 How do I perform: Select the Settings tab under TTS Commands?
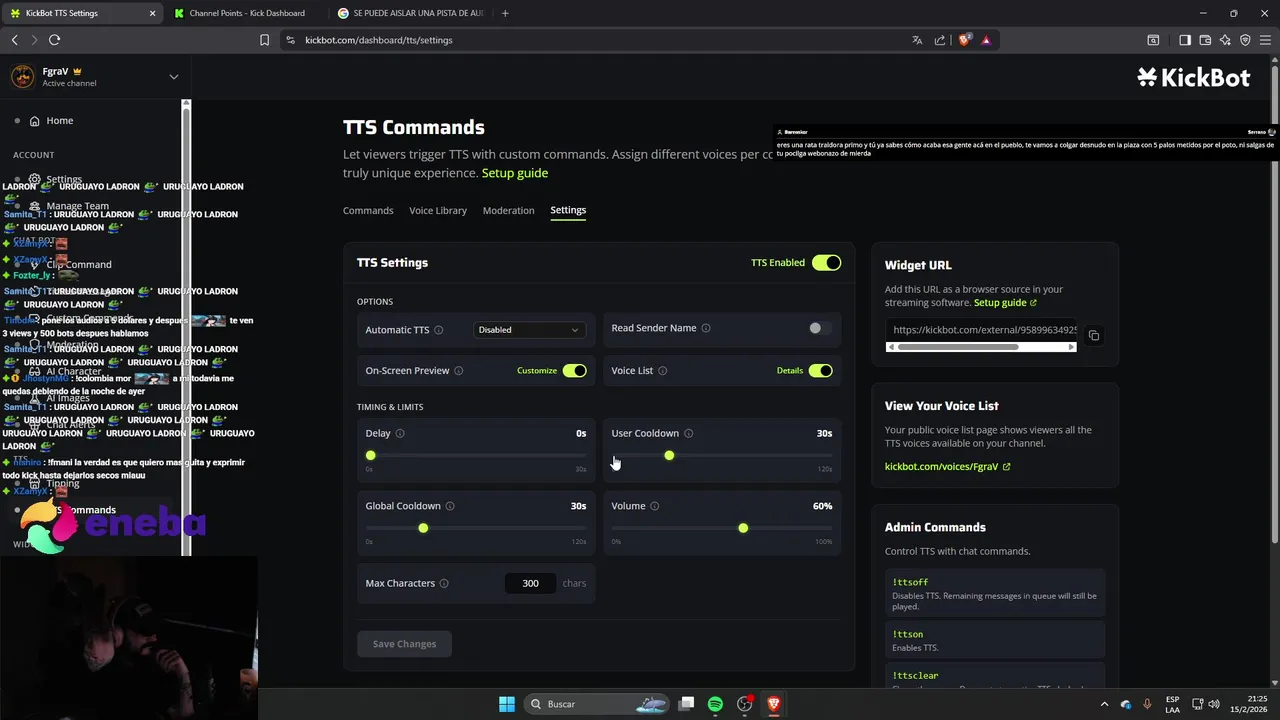[x=568, y=210]
